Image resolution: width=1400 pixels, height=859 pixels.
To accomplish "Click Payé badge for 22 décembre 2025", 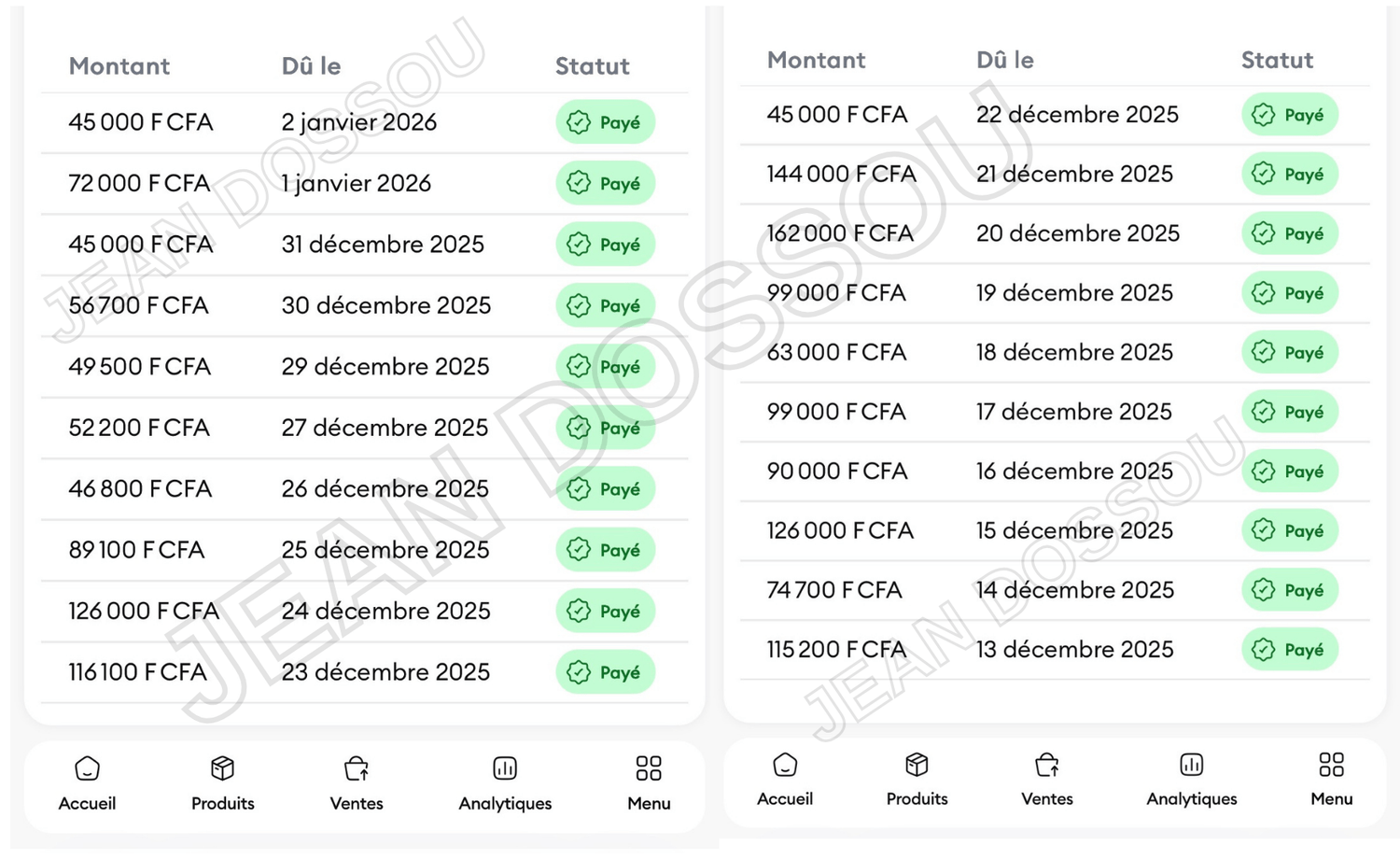I will [x=1290, y=115].
